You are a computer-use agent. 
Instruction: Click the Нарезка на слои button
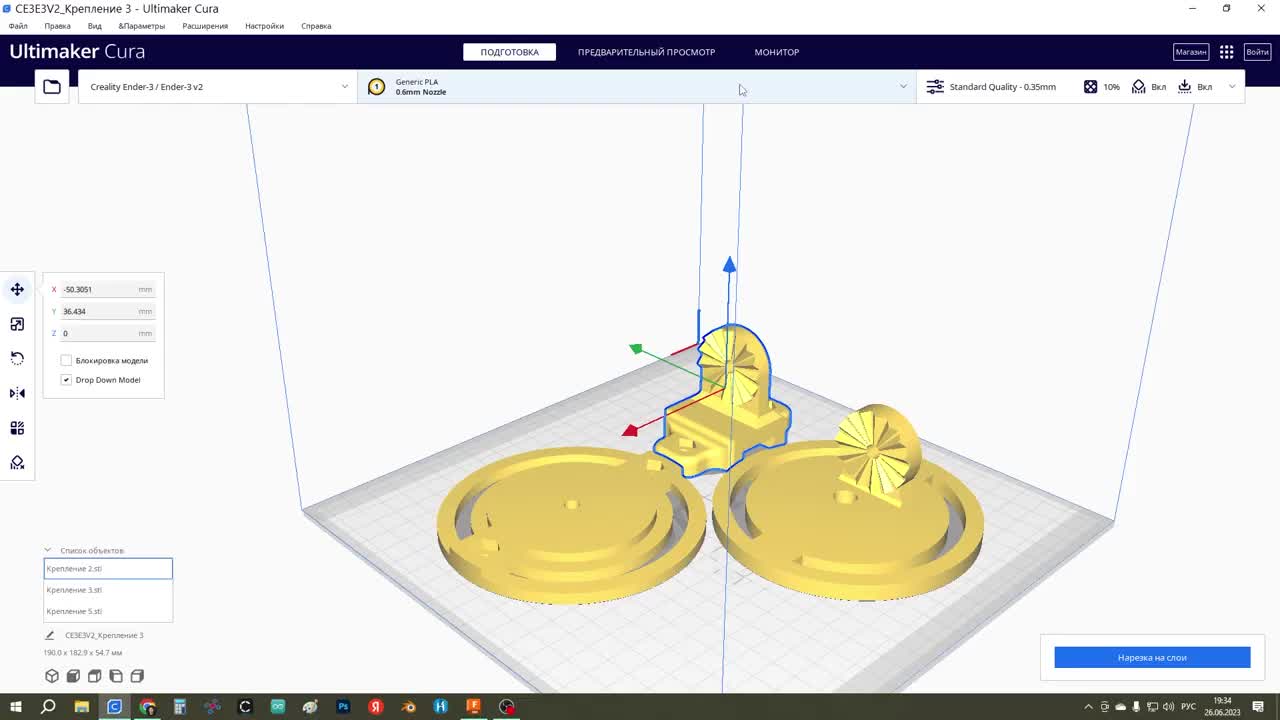tap(1152, 657)
